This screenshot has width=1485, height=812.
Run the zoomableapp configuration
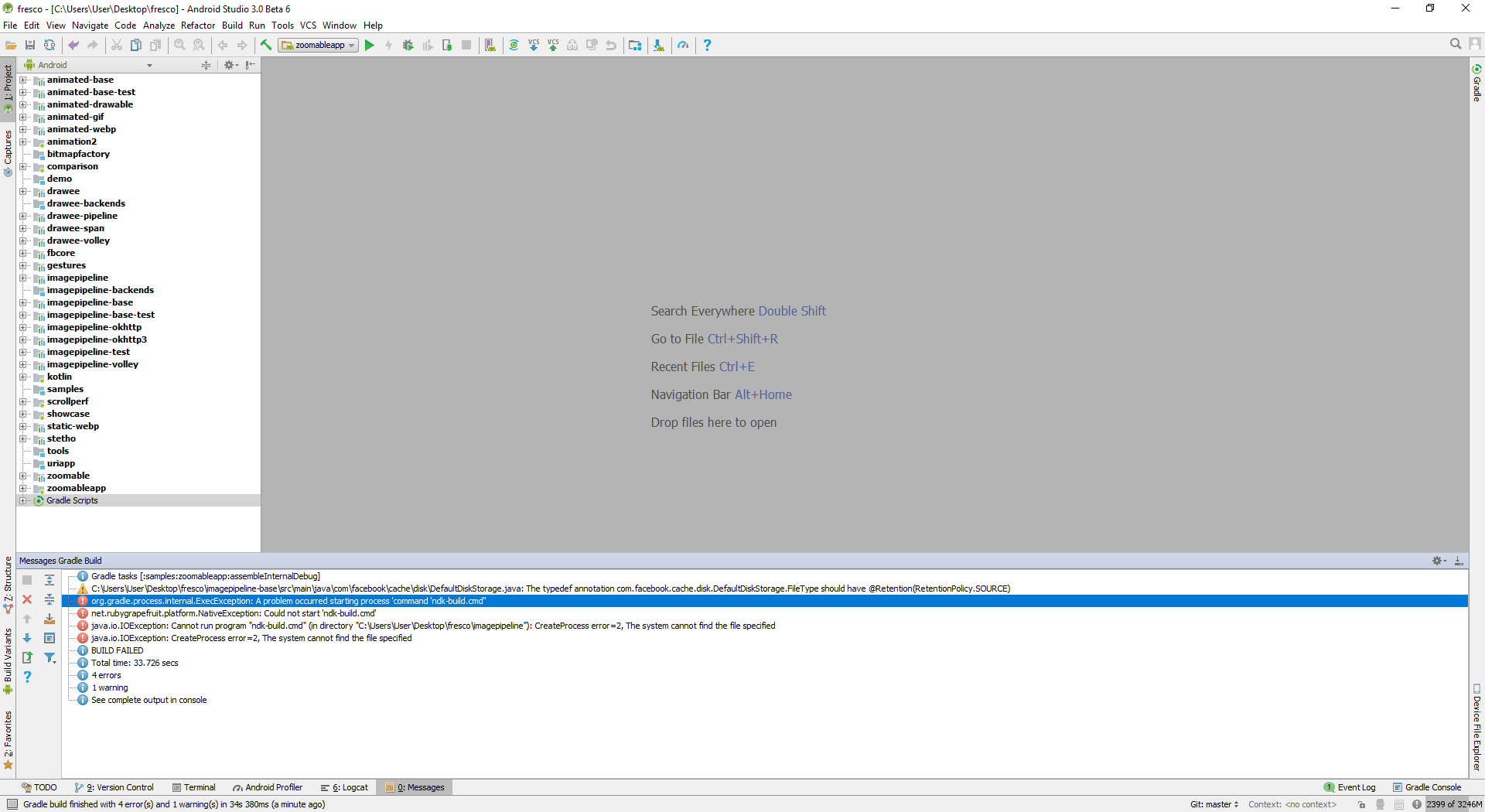pyautogui.click(x=370, y=45)
